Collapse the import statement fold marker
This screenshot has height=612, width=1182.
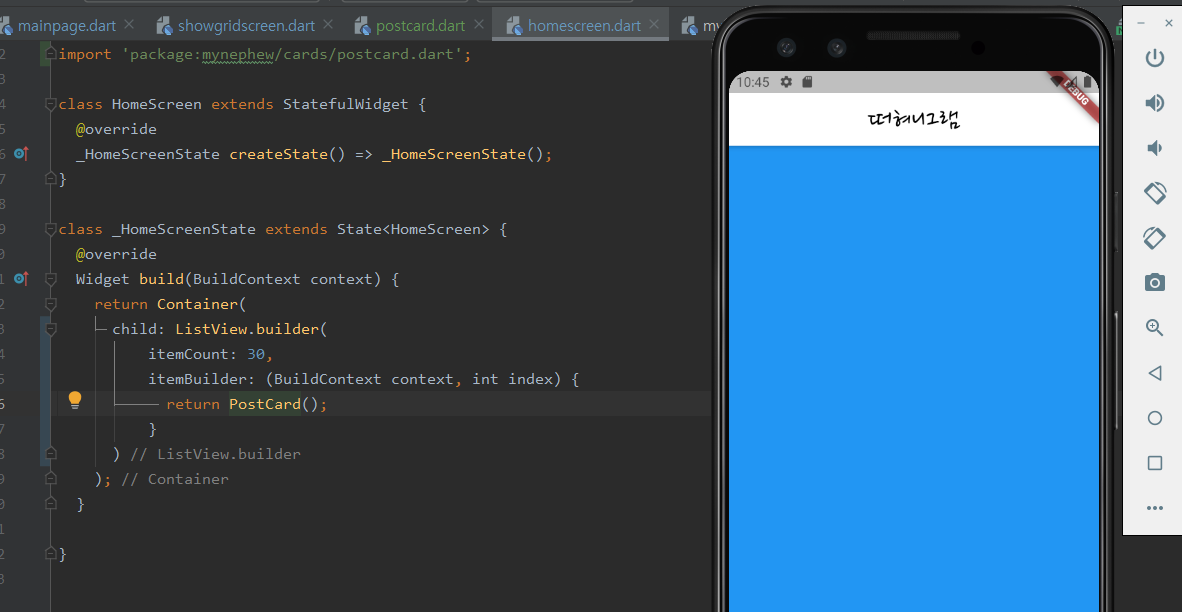pyautogui.click(x=51, y=54)
